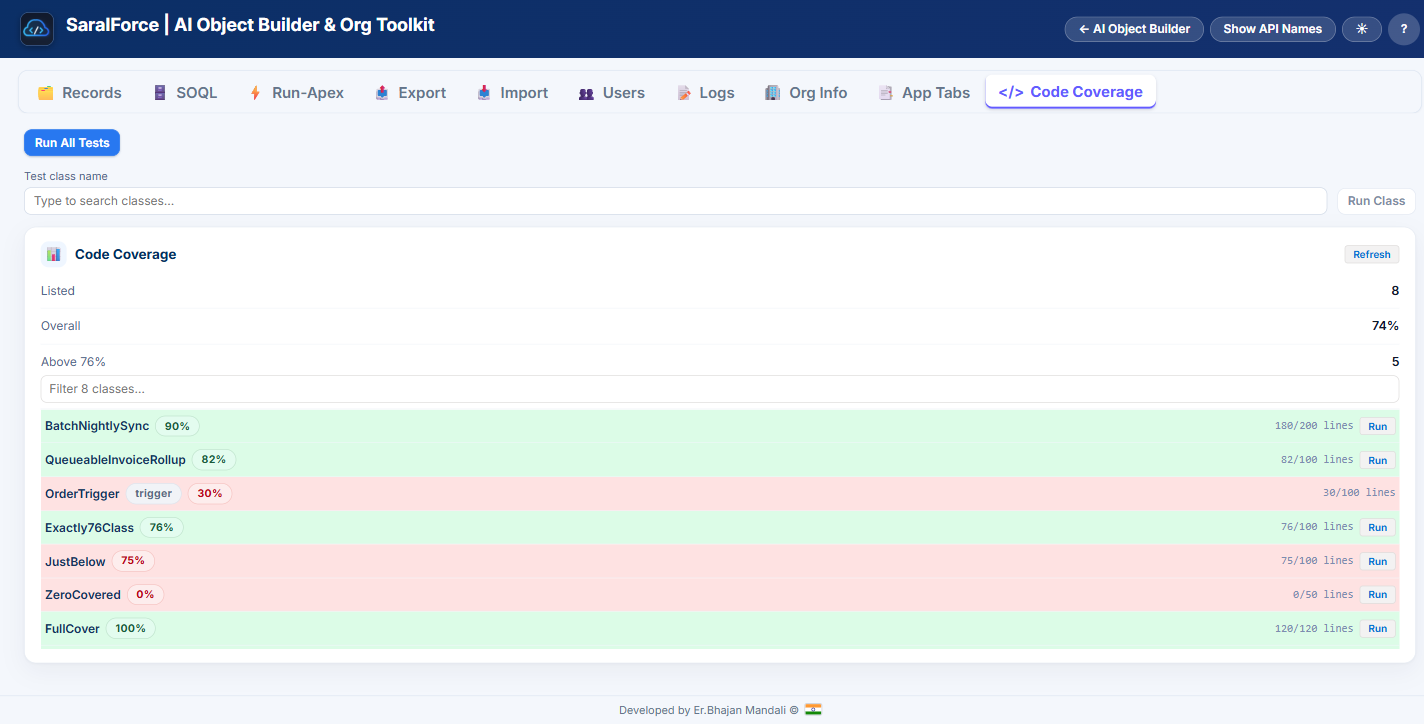Click the 30/100 lines text

(1359, 493)
